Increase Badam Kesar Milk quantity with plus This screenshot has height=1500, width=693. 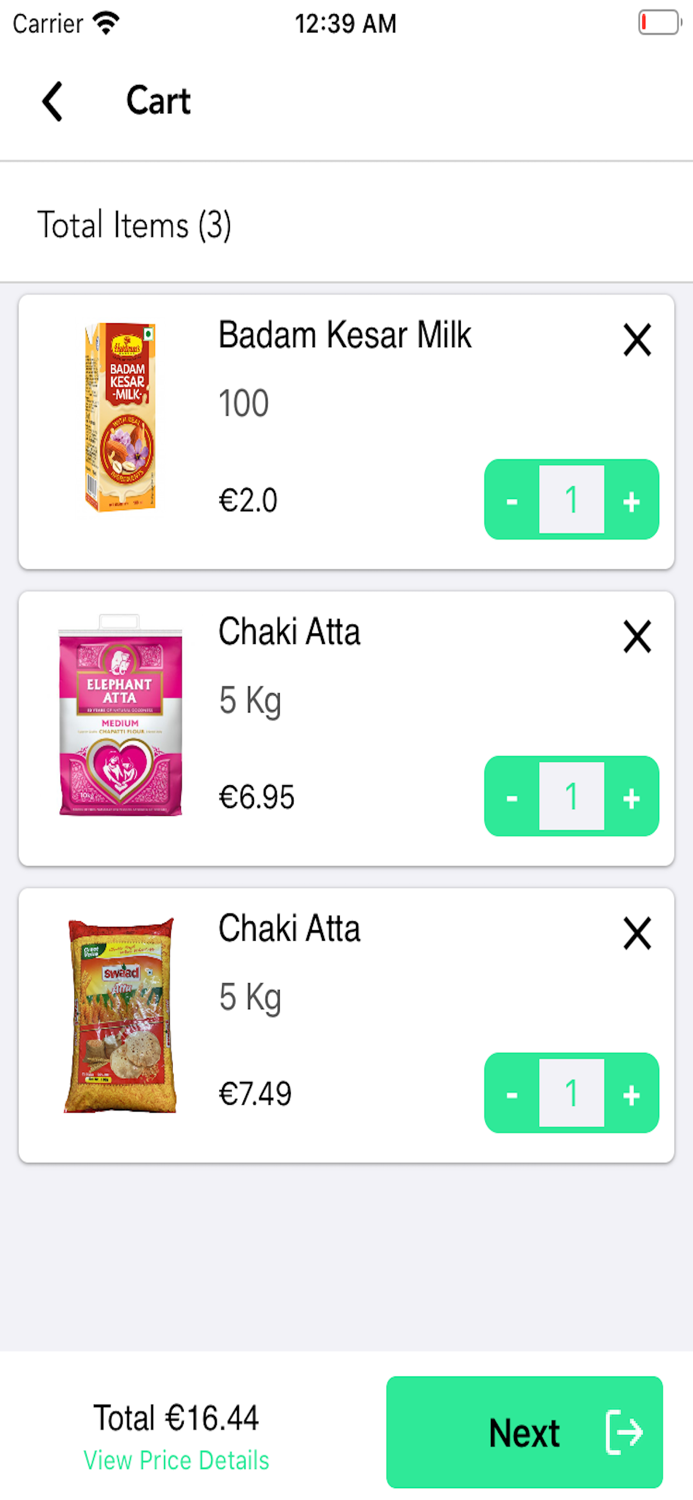click(x=632, y=500)
